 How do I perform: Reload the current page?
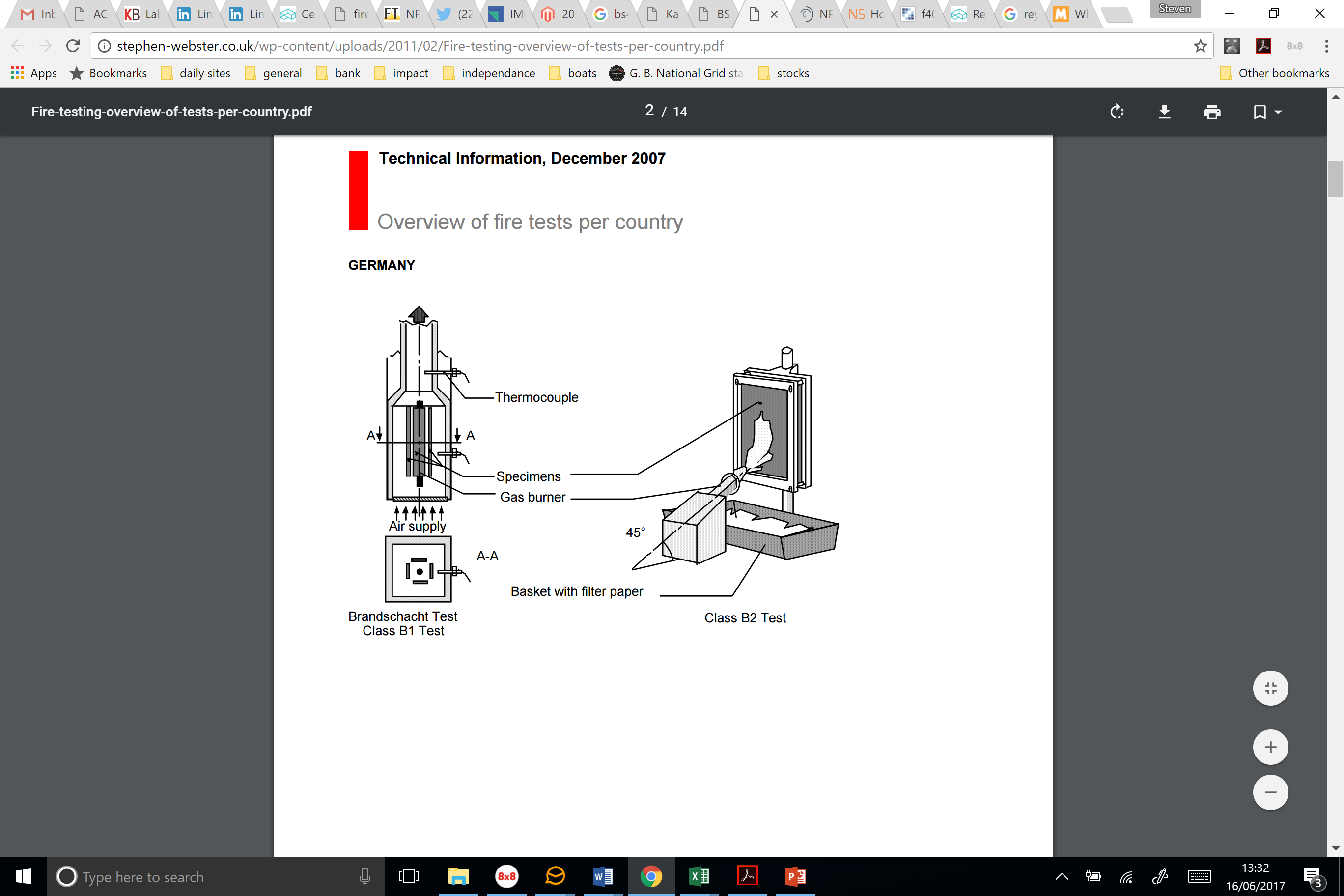point(73,46)
